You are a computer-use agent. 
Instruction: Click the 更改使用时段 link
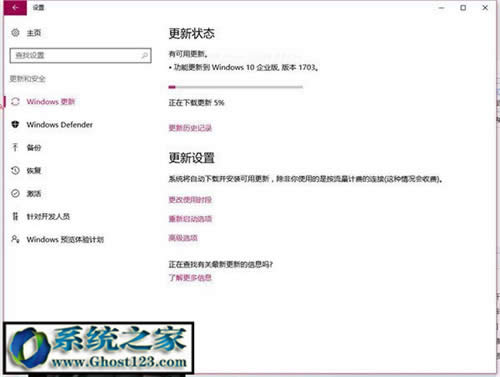[x=190, y=200]
